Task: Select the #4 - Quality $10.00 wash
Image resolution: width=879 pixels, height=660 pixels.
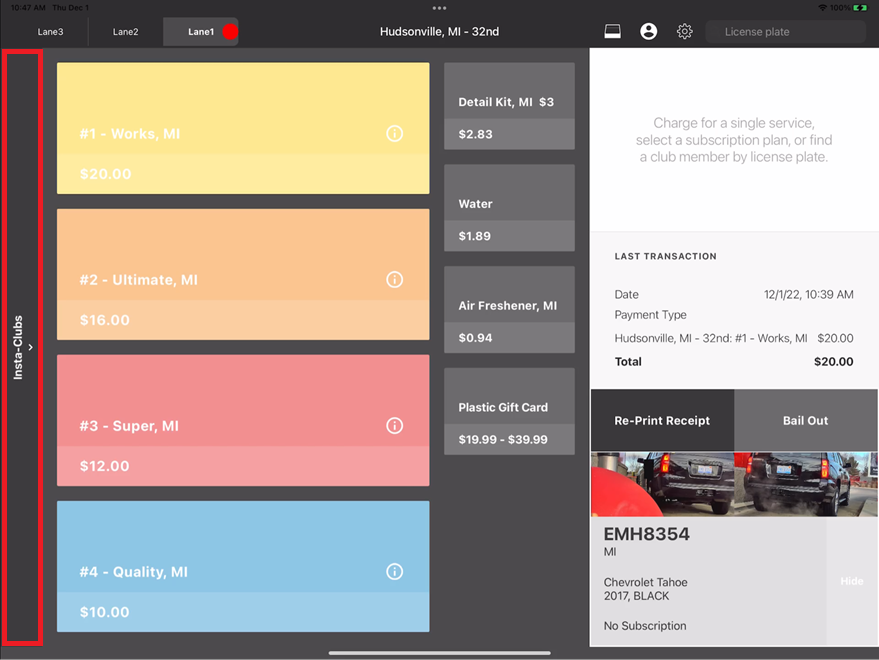Action: click(243, 566)
